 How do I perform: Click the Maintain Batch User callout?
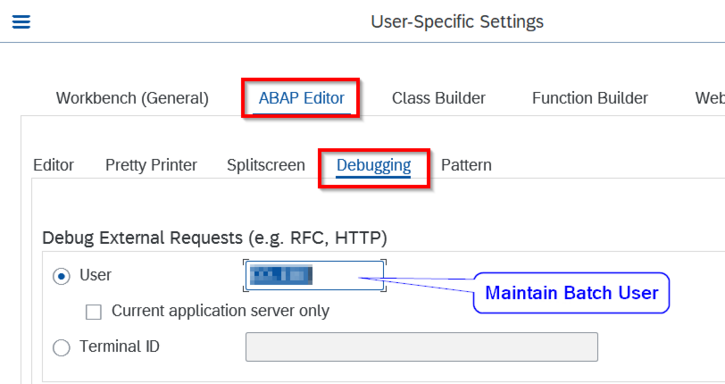click(x=571, y=293)
